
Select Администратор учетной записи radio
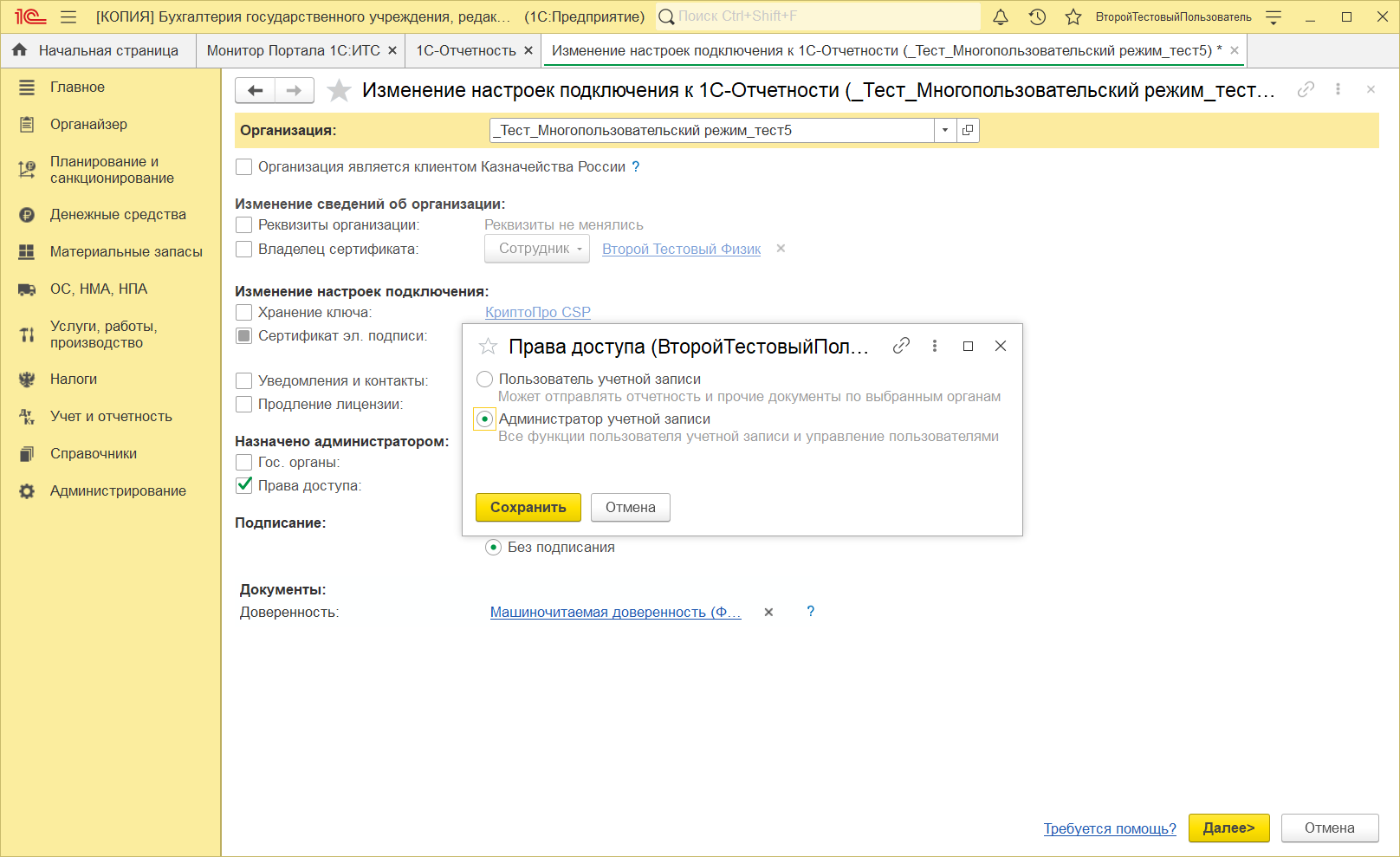point(485,419)
